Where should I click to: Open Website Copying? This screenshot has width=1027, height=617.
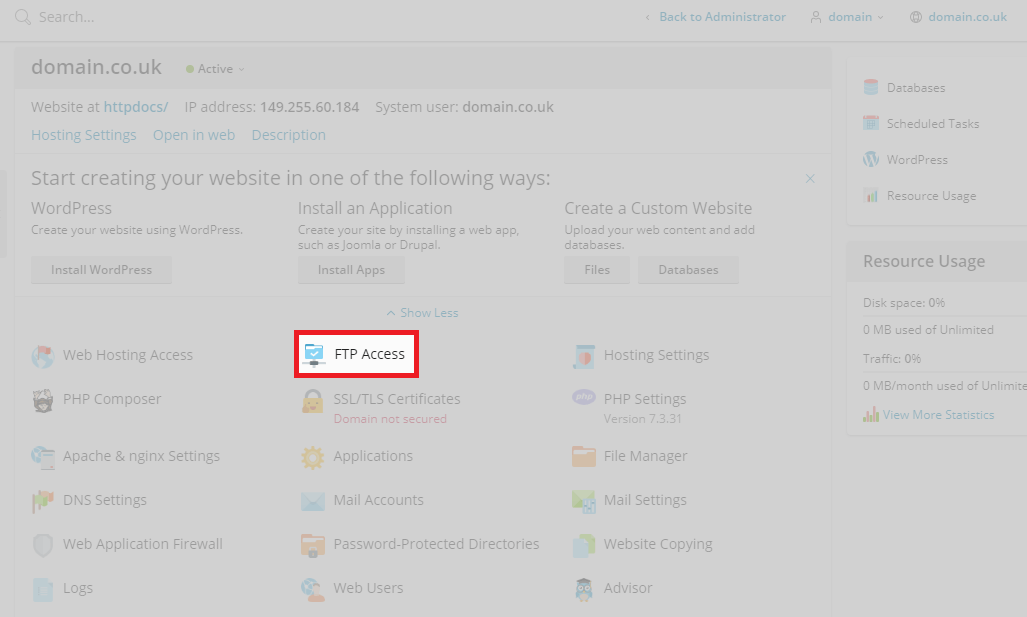coord(655,543)
